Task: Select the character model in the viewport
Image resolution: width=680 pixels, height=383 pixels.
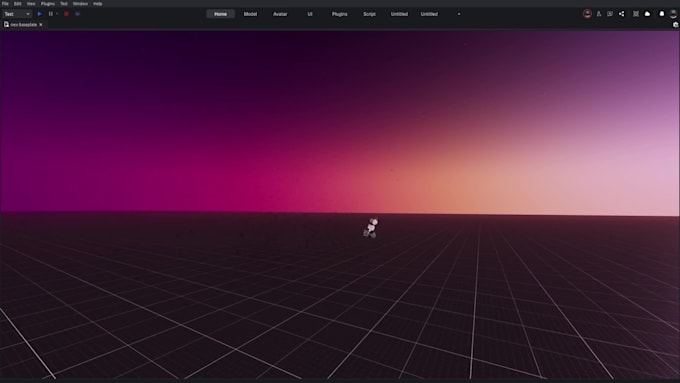Action: coord(371,228)
